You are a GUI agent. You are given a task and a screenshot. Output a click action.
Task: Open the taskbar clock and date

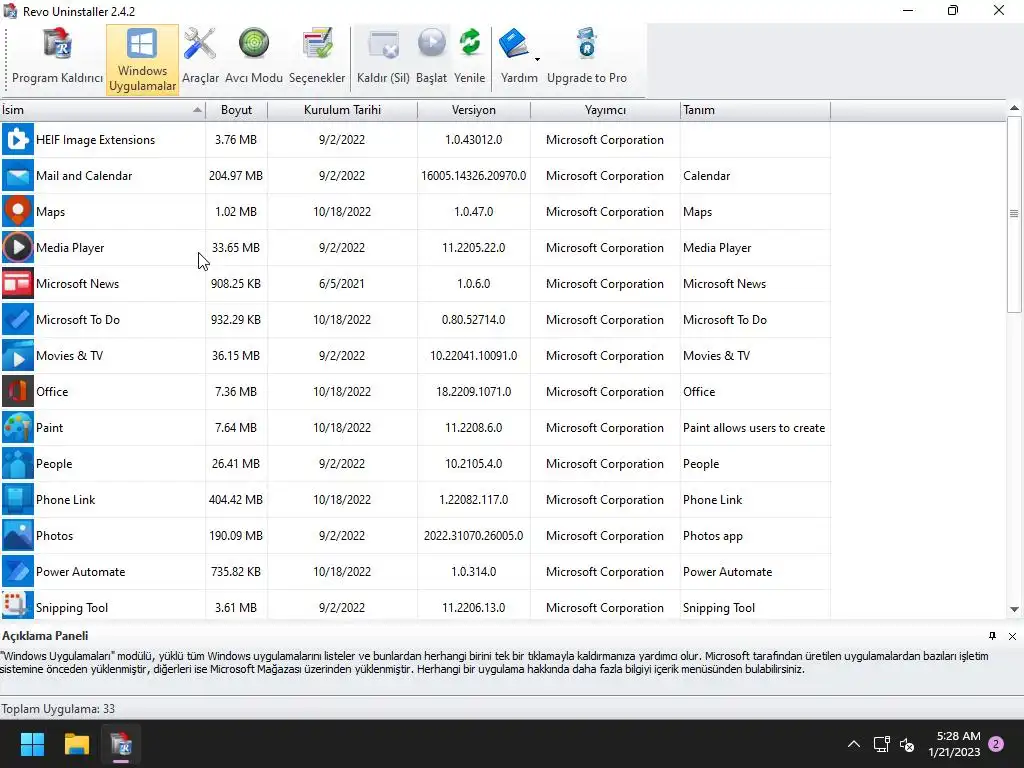click(x=954, y=744)
